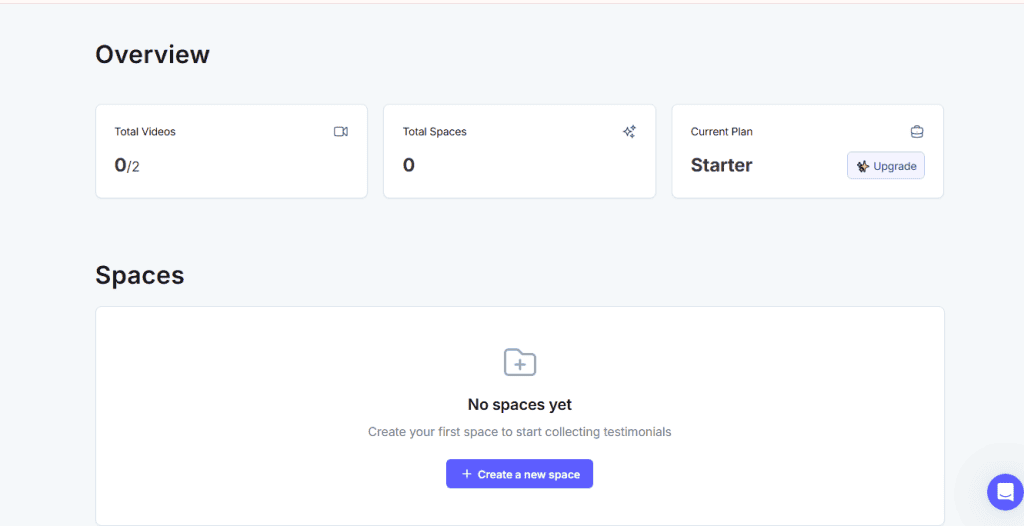Click the folder-plus icon above No spaces yet
Viewport: 1024px width, 526px height.
(x=520, y=362)
